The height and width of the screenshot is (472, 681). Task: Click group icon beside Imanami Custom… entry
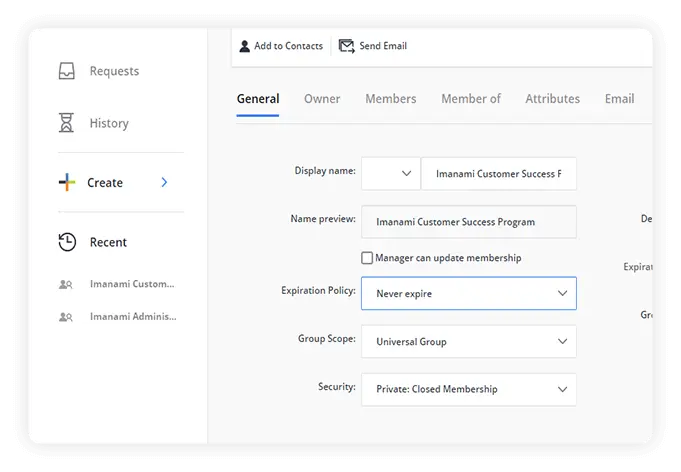pos(66,284)
